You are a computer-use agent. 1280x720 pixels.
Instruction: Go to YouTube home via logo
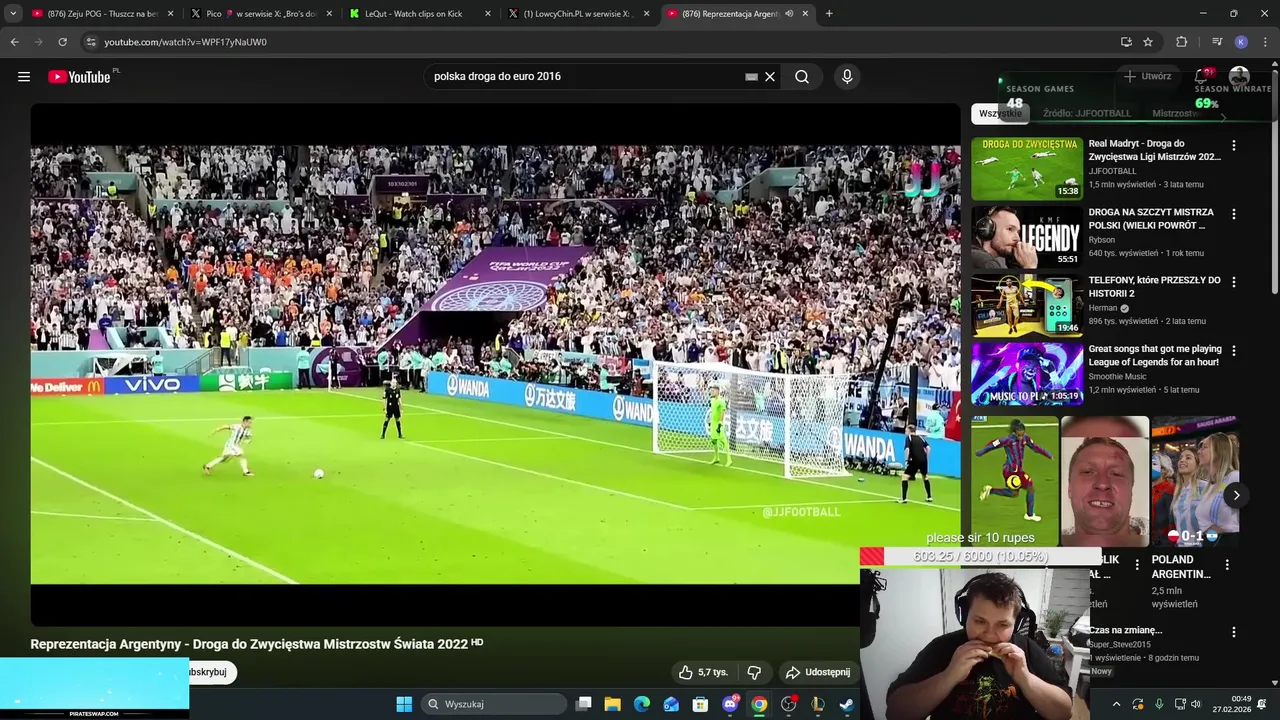tap(79, 77)
